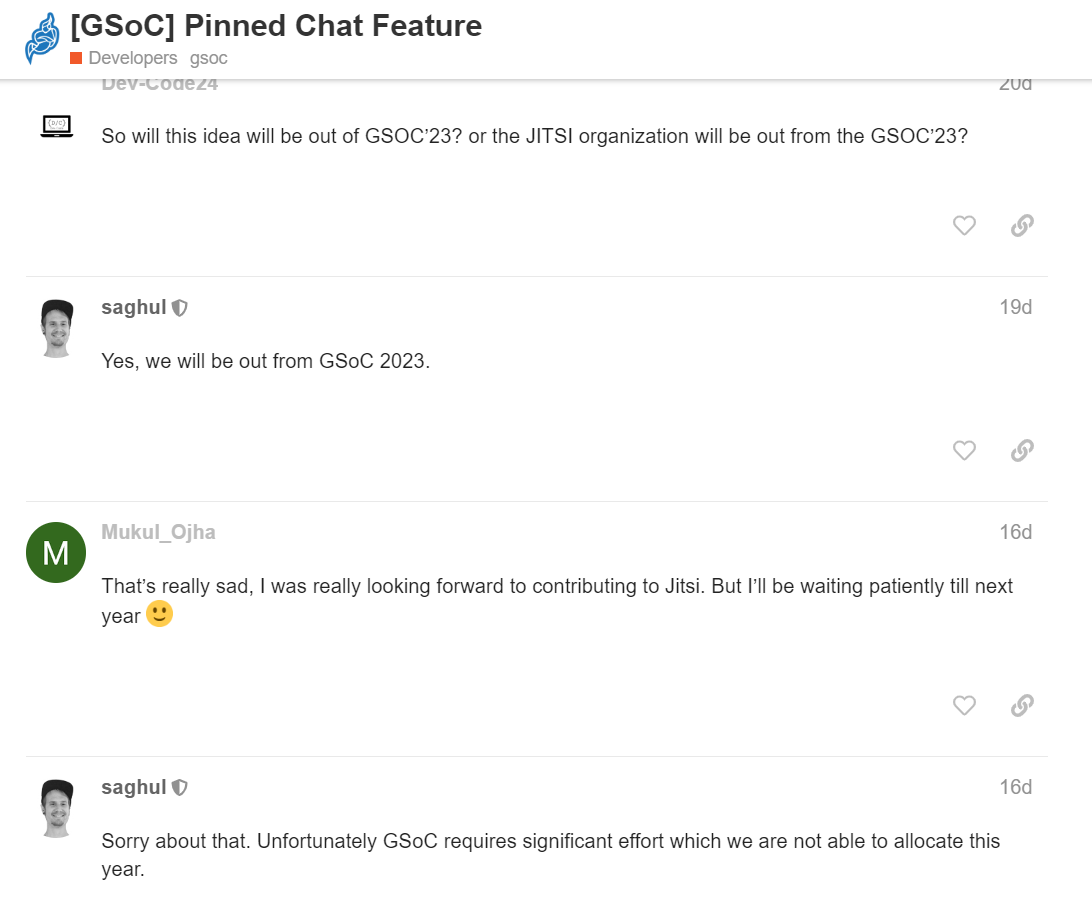
Task: Open the gsoc tag page
Action: pos(208,58)
